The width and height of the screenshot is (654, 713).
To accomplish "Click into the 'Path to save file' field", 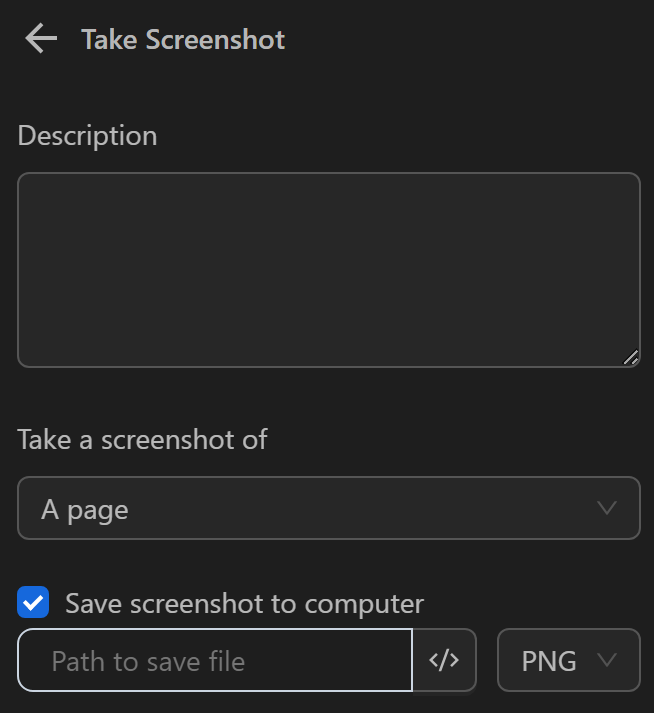I will (x=215, y=660).
